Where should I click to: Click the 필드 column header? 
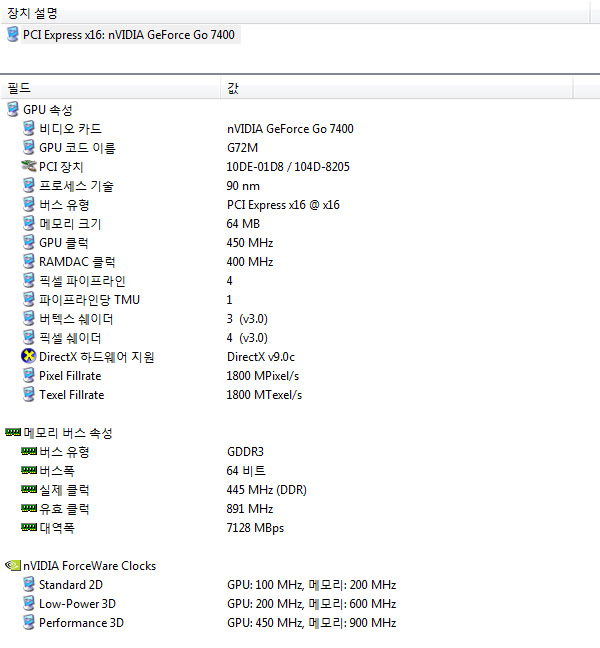tap(110, 88)
